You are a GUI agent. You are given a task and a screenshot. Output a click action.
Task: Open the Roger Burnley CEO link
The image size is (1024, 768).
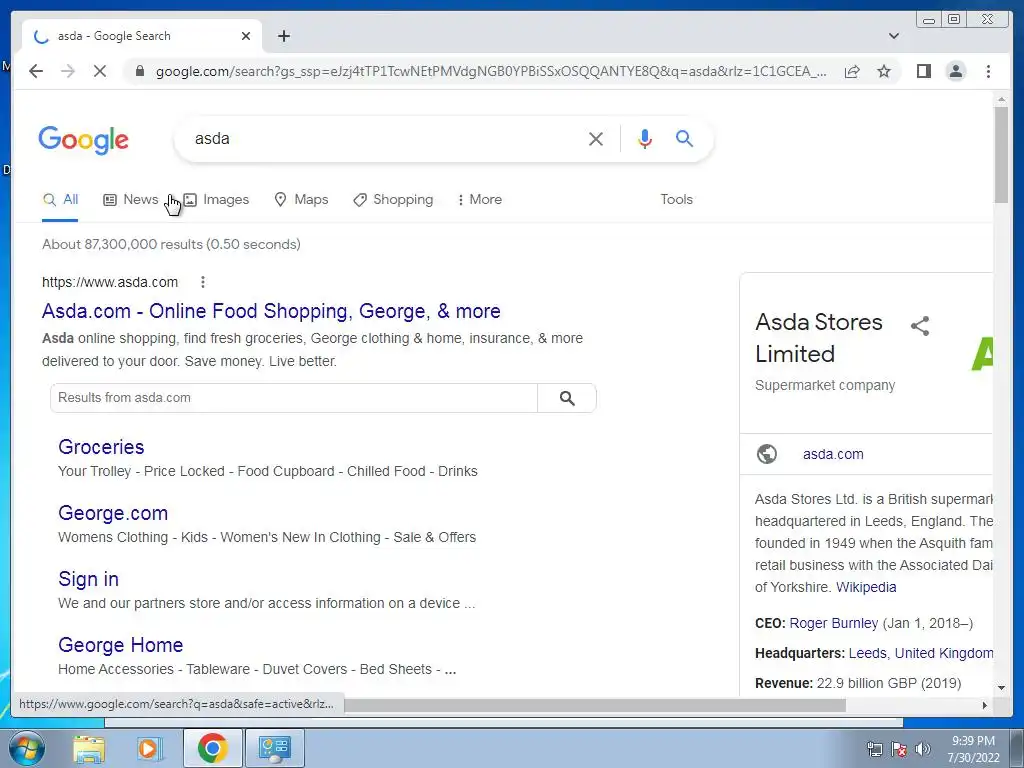[833, 623]
